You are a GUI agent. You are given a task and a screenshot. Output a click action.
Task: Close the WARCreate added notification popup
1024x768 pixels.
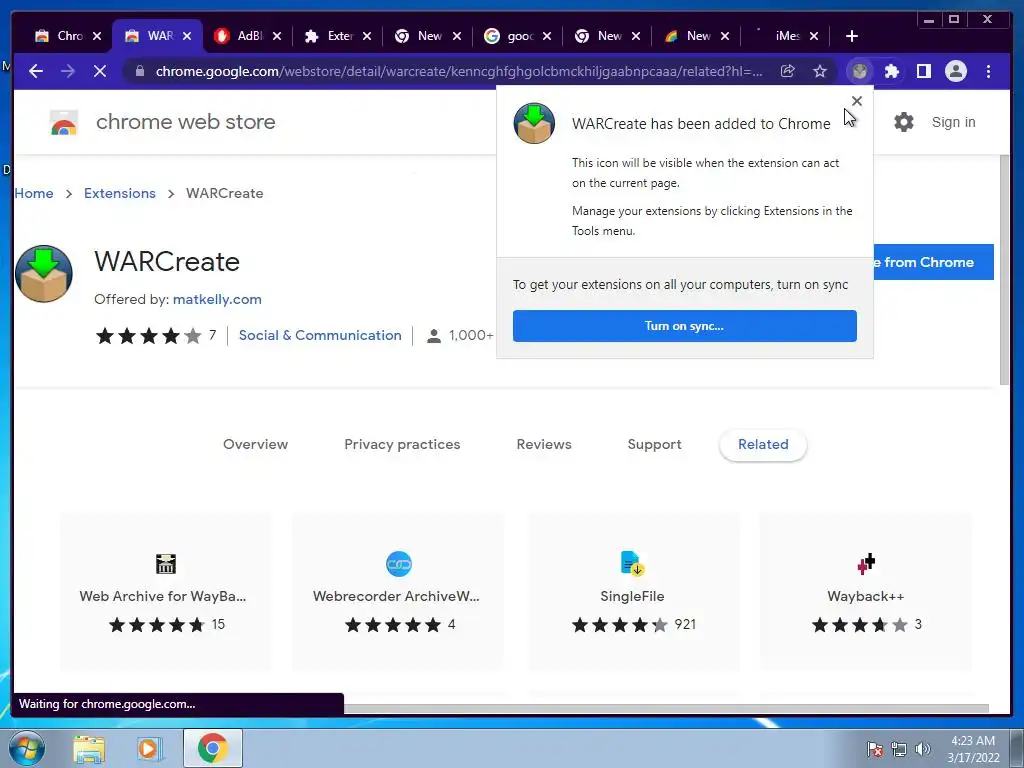[x=857, y=101]
